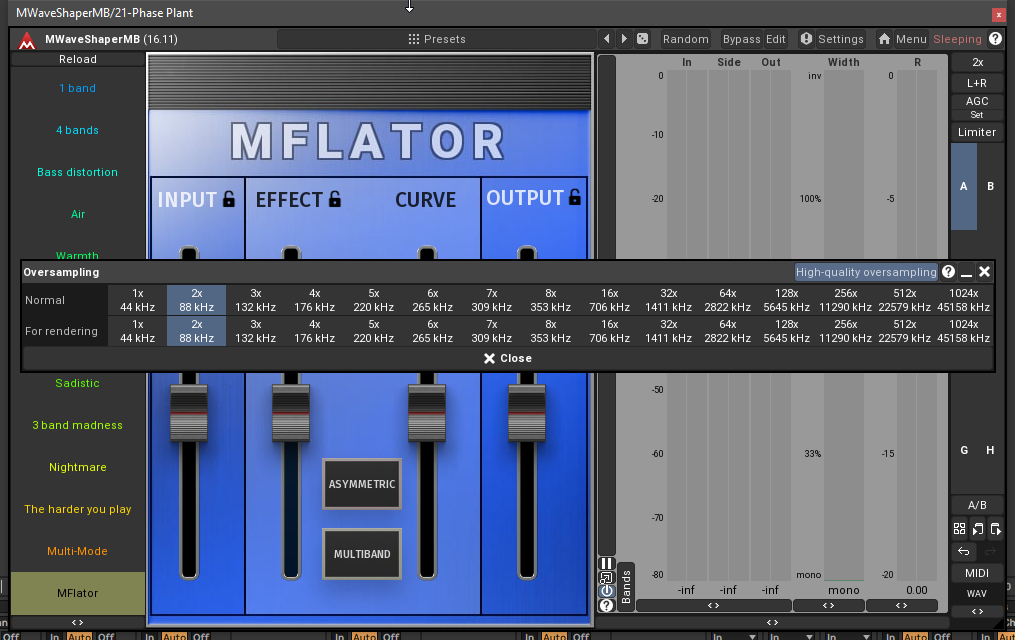This screenshot has width=1015, height=640.
Task: Select the 4 bands preset
Action: (78, 130)
